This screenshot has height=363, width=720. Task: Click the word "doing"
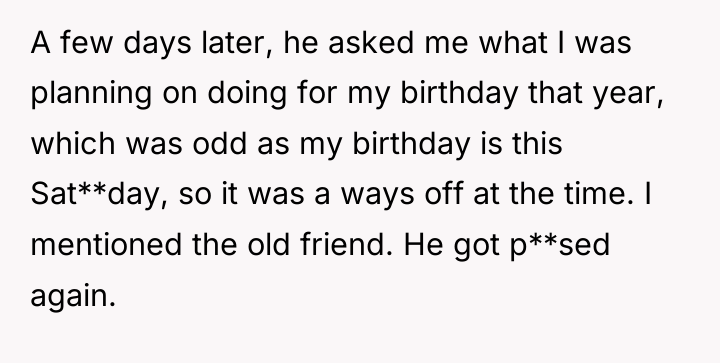point(247,94)
